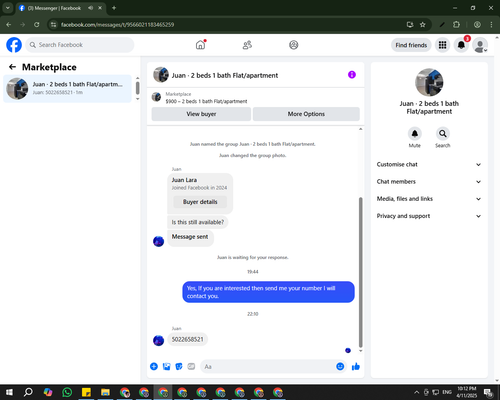Open more actions with the plus icon
The height and width of the screenshot is (400, 500).
point(154,366)
